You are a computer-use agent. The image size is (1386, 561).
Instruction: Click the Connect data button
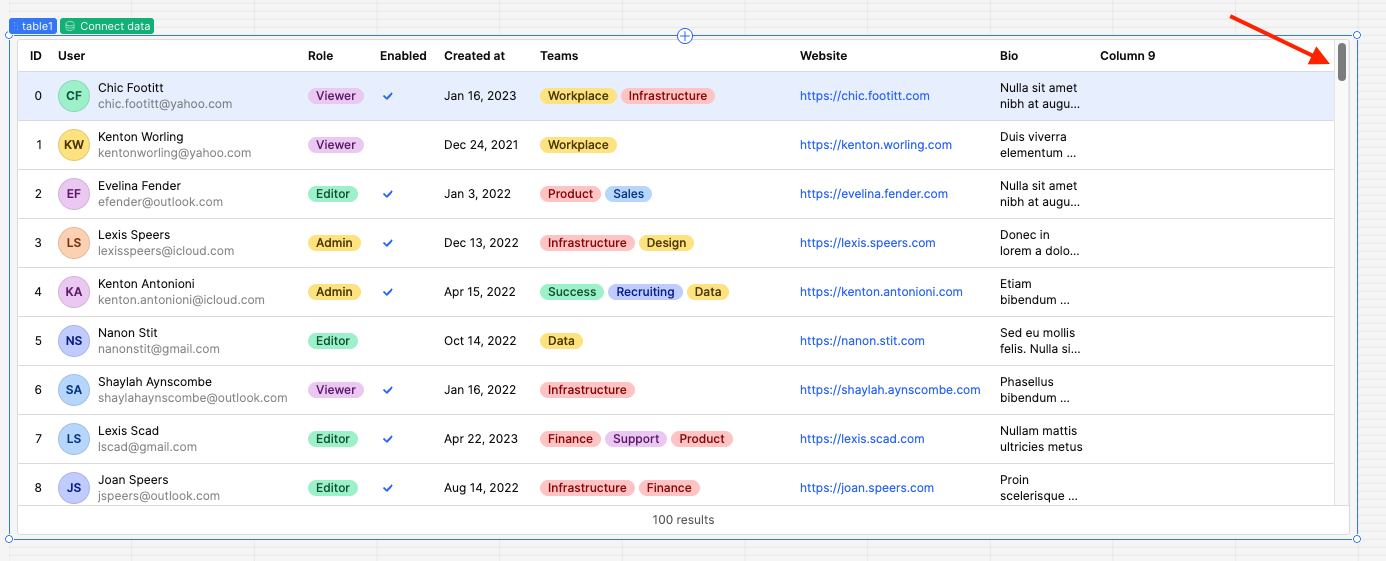pos(107,26)
